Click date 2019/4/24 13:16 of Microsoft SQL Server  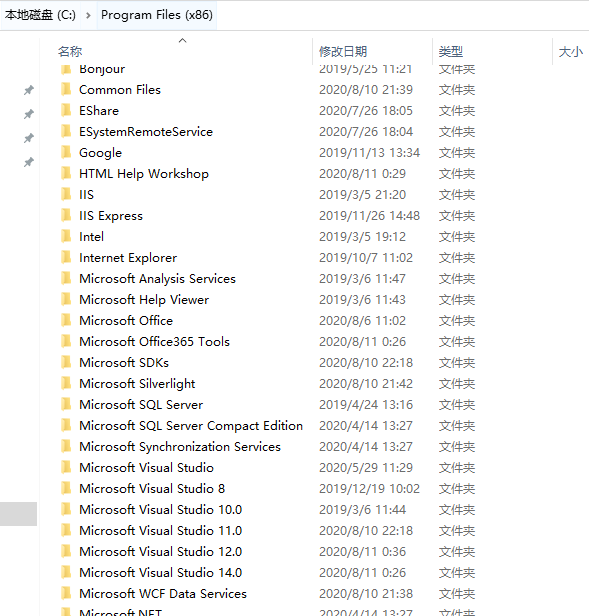click(x=366, y=404)
